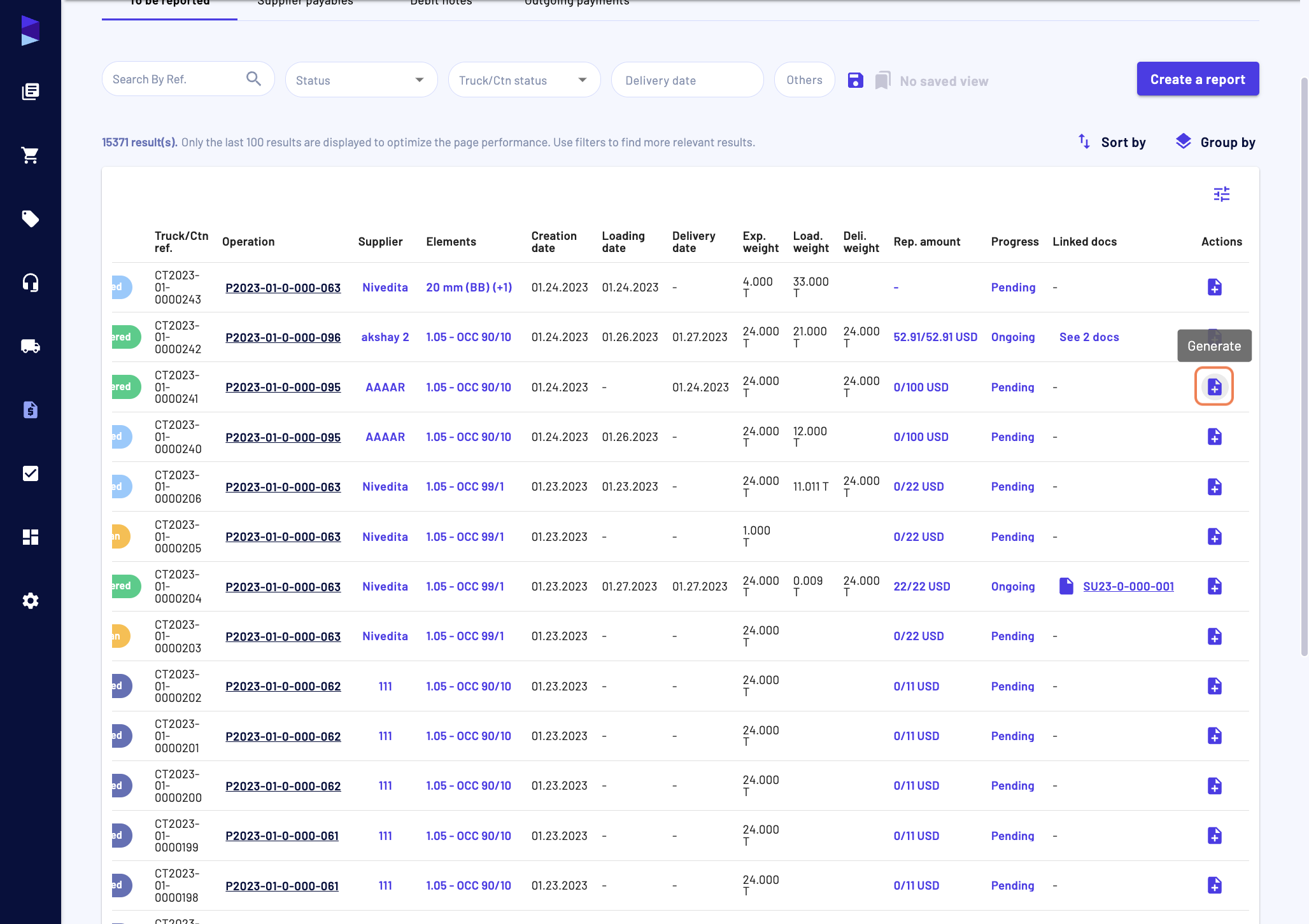Image resolution: width=1309 pixels, height=924 pixels.
Task: Open the Delivery date filter
Action: [x=687, y=80]
